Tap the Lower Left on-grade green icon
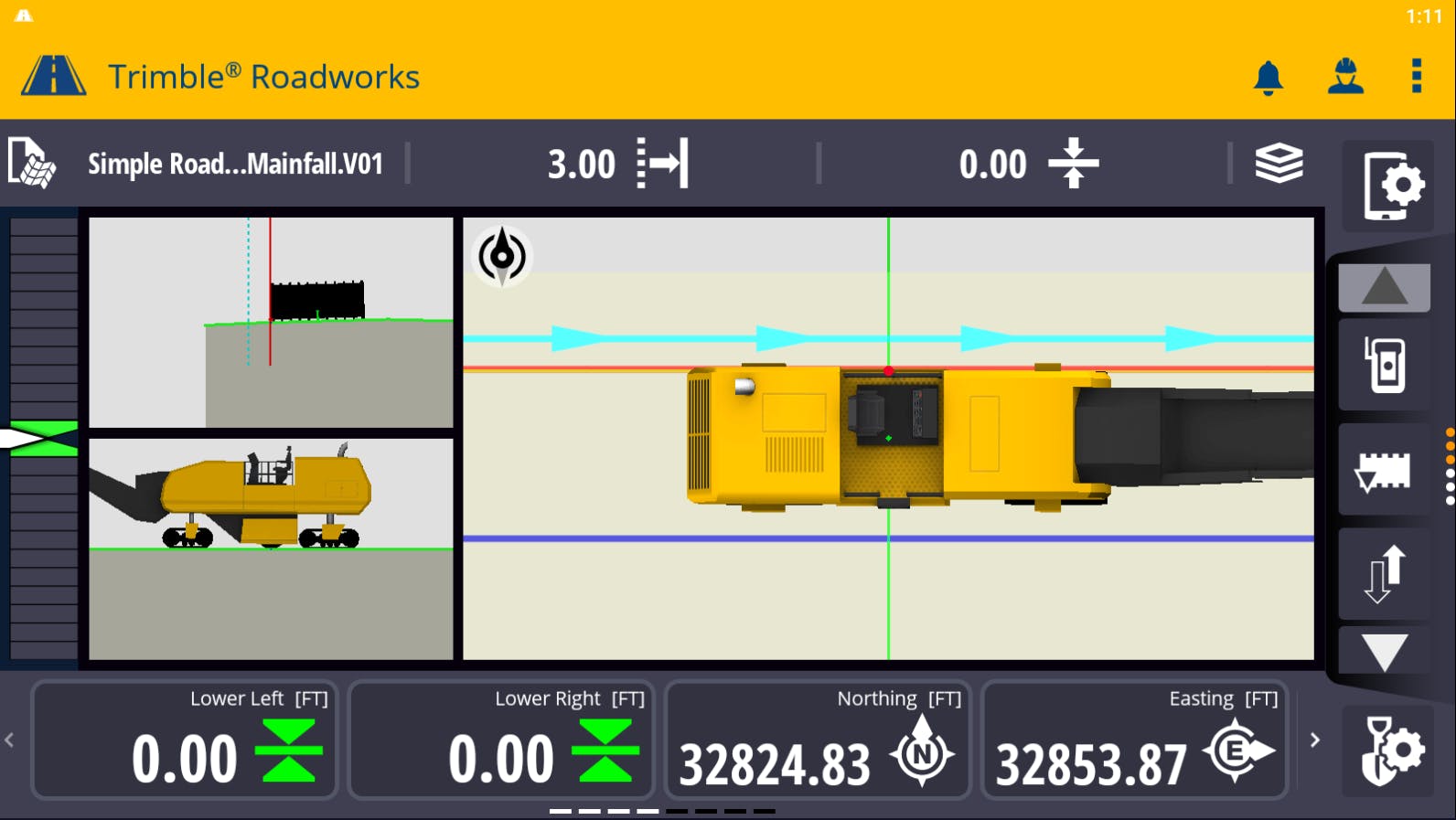The width and height of the screenshot is (1456, 820). pos(289,751)
